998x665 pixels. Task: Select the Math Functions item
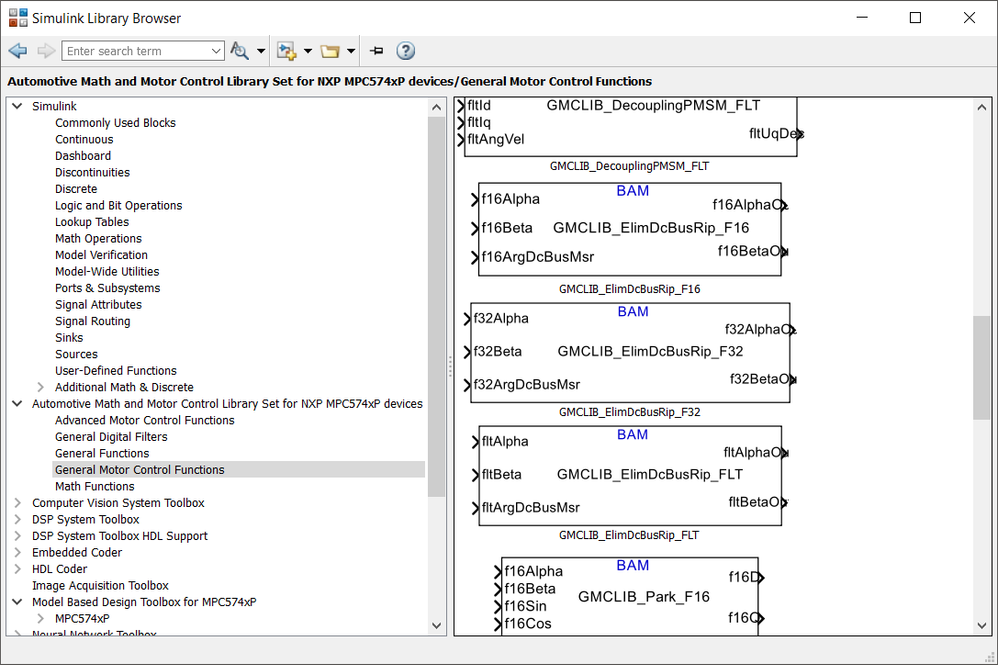point(94,487)
